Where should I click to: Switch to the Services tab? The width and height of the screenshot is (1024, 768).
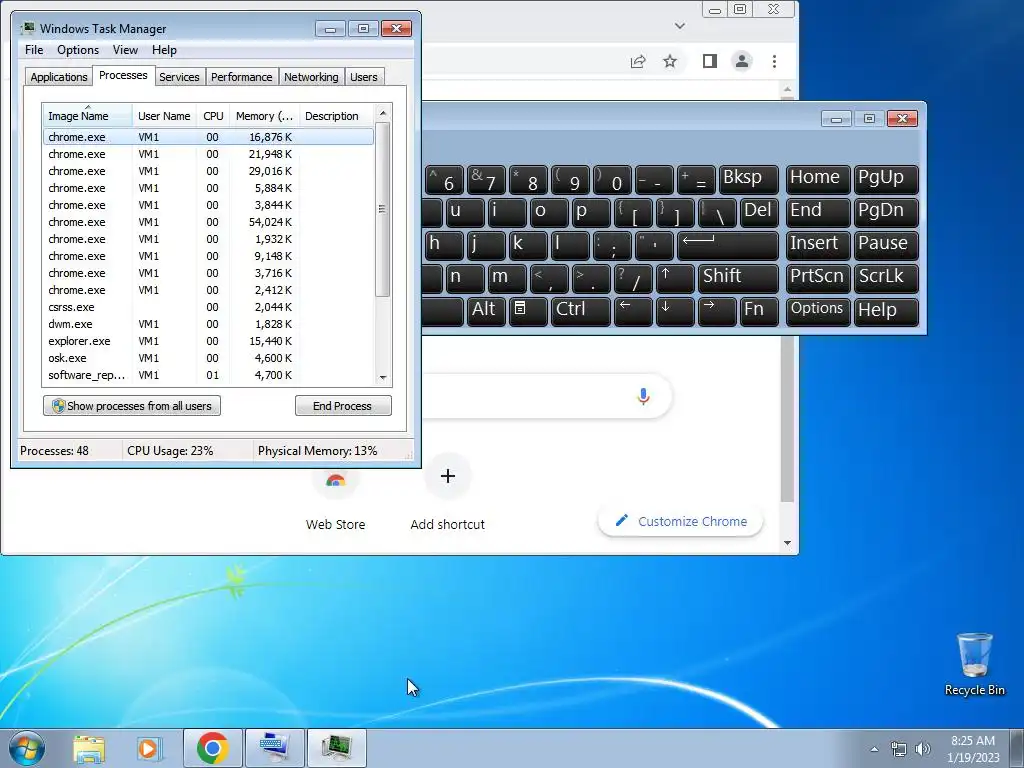(179, 77)
